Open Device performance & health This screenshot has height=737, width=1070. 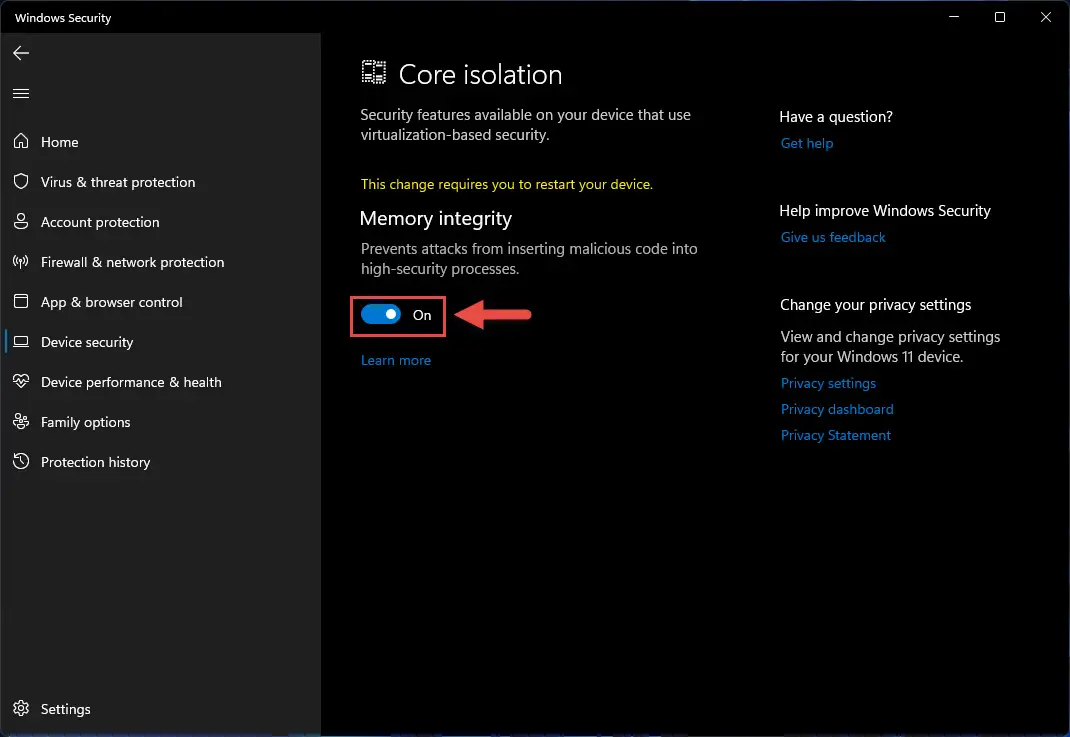coord(160,382)
